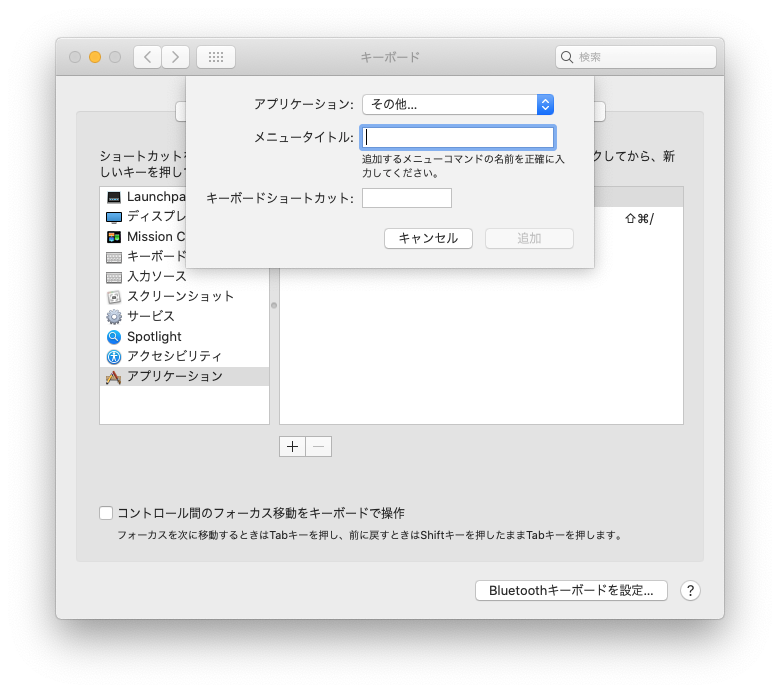The width and height of the screenshot is (780, 693).
Task: Click the Spotlight magnifier icon
Action: tap(114, 337)
